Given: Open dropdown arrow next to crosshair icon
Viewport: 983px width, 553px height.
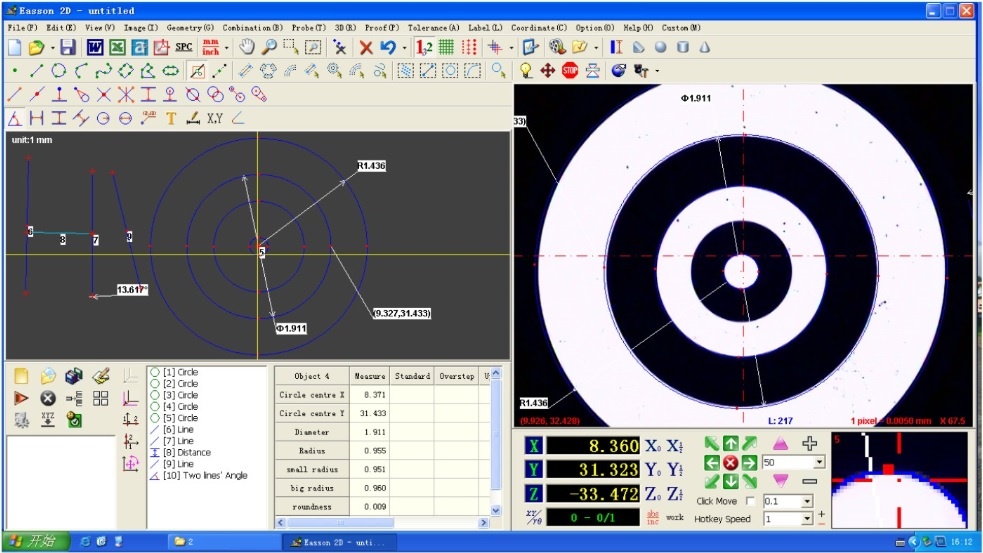Looking at the screenshot, I should (x=511, y=48).
